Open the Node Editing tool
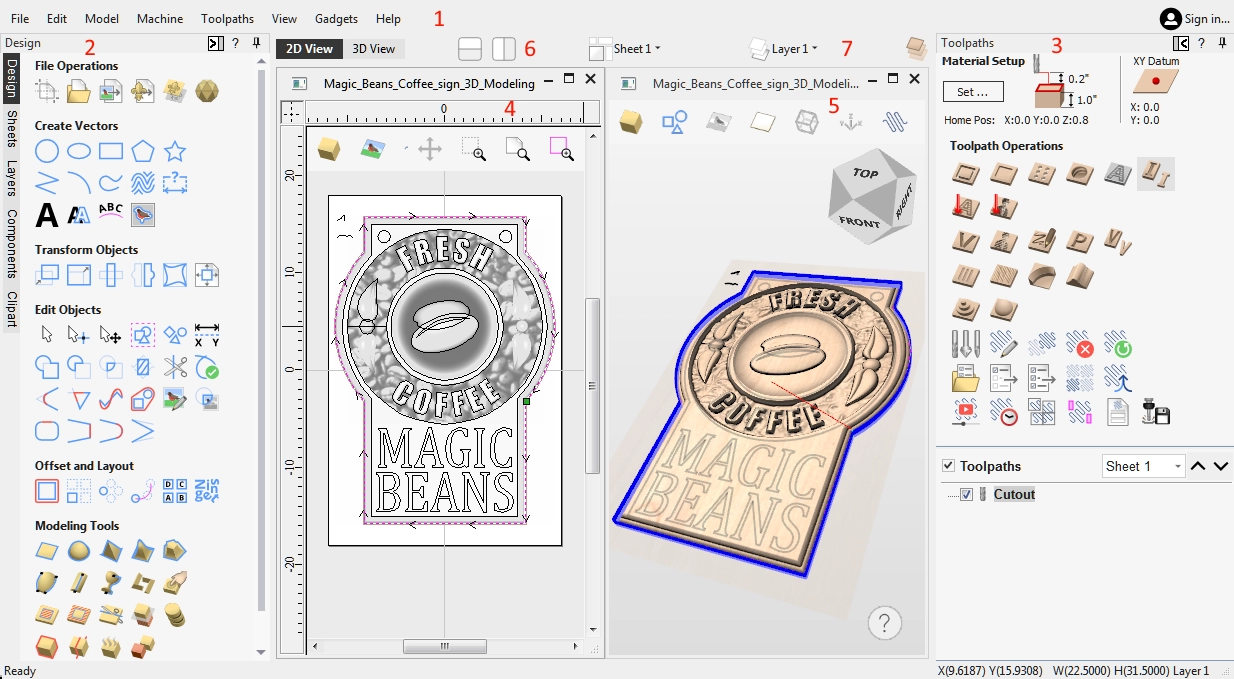Screen dimensions: 1234x679 tap(79, 335)
